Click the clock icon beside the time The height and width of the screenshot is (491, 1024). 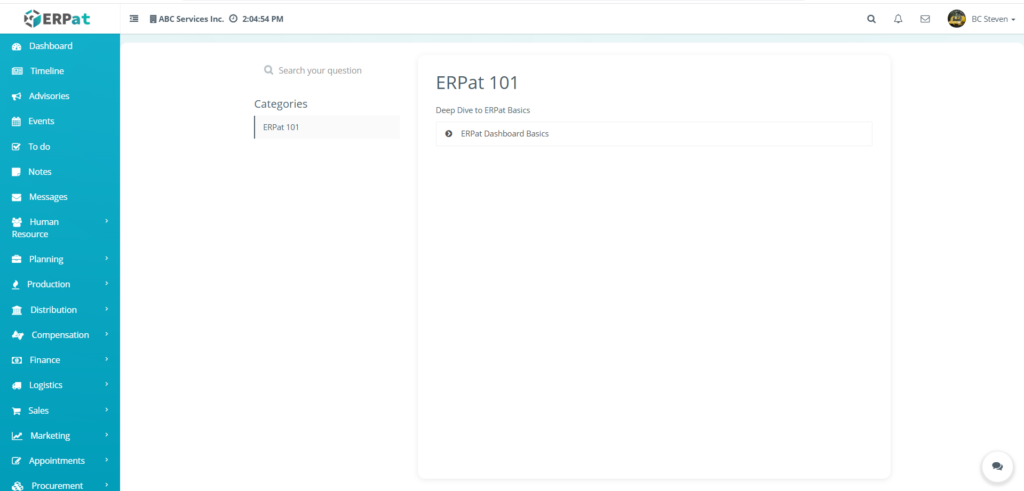[233, 19]
